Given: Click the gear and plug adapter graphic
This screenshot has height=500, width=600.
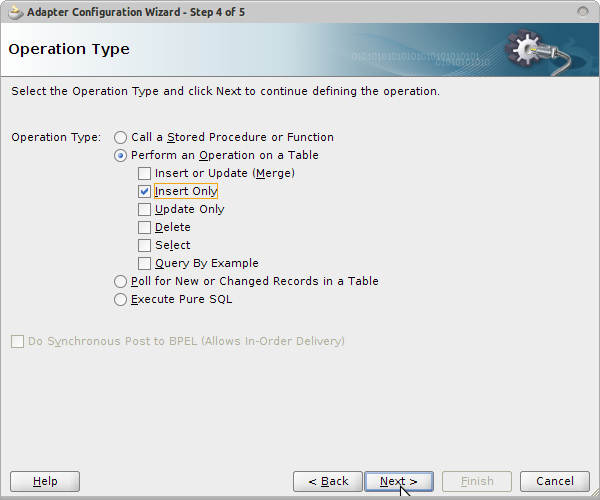Looking at the screenshot, I should (x=538, y=51).
